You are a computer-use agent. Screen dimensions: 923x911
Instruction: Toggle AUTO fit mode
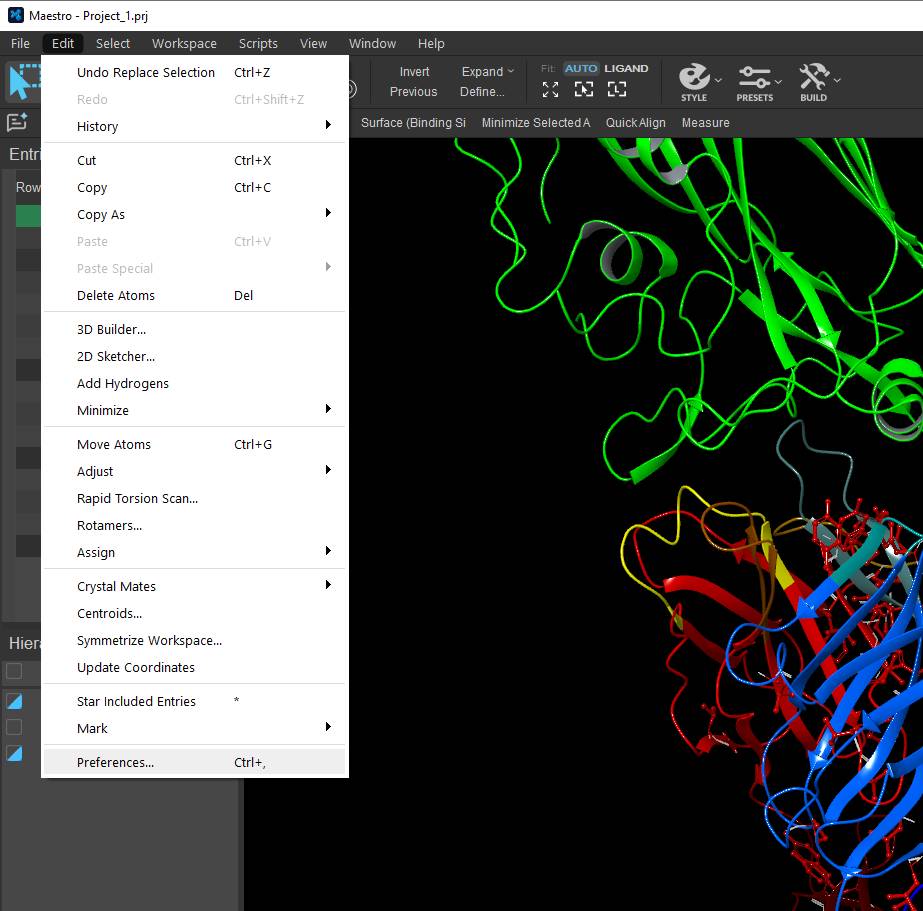pyautogui.click(x=580, y=68)
